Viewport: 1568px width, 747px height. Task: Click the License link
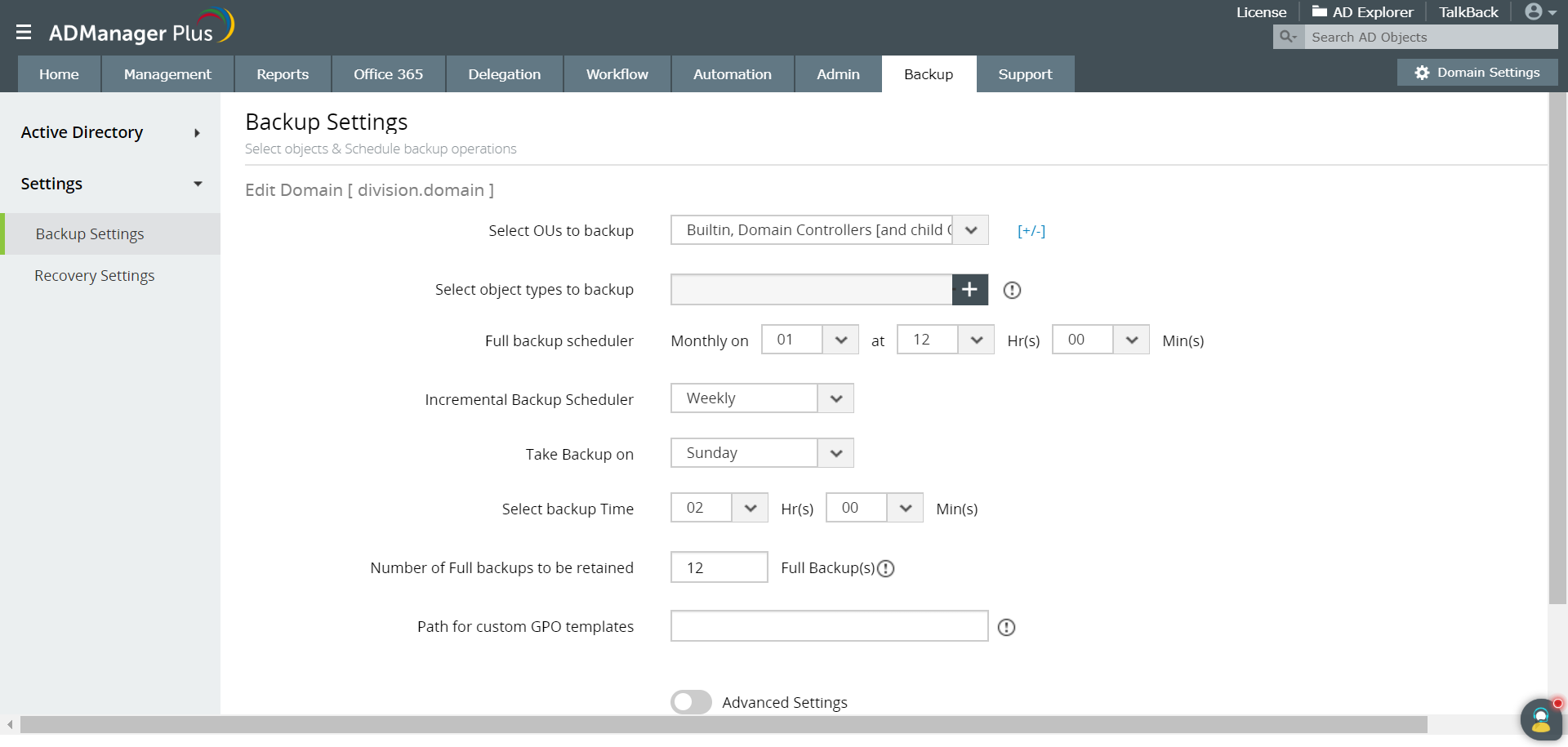pyautogui.click(x=1261, y=12)
